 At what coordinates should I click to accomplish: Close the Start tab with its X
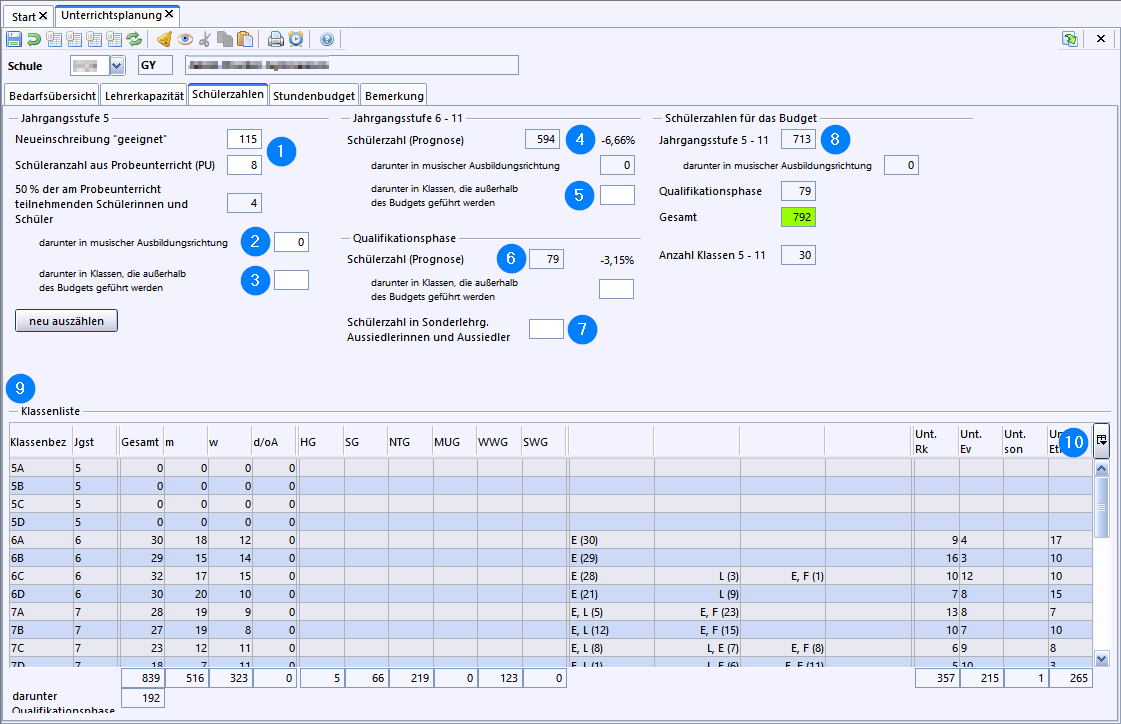(43, 16)
